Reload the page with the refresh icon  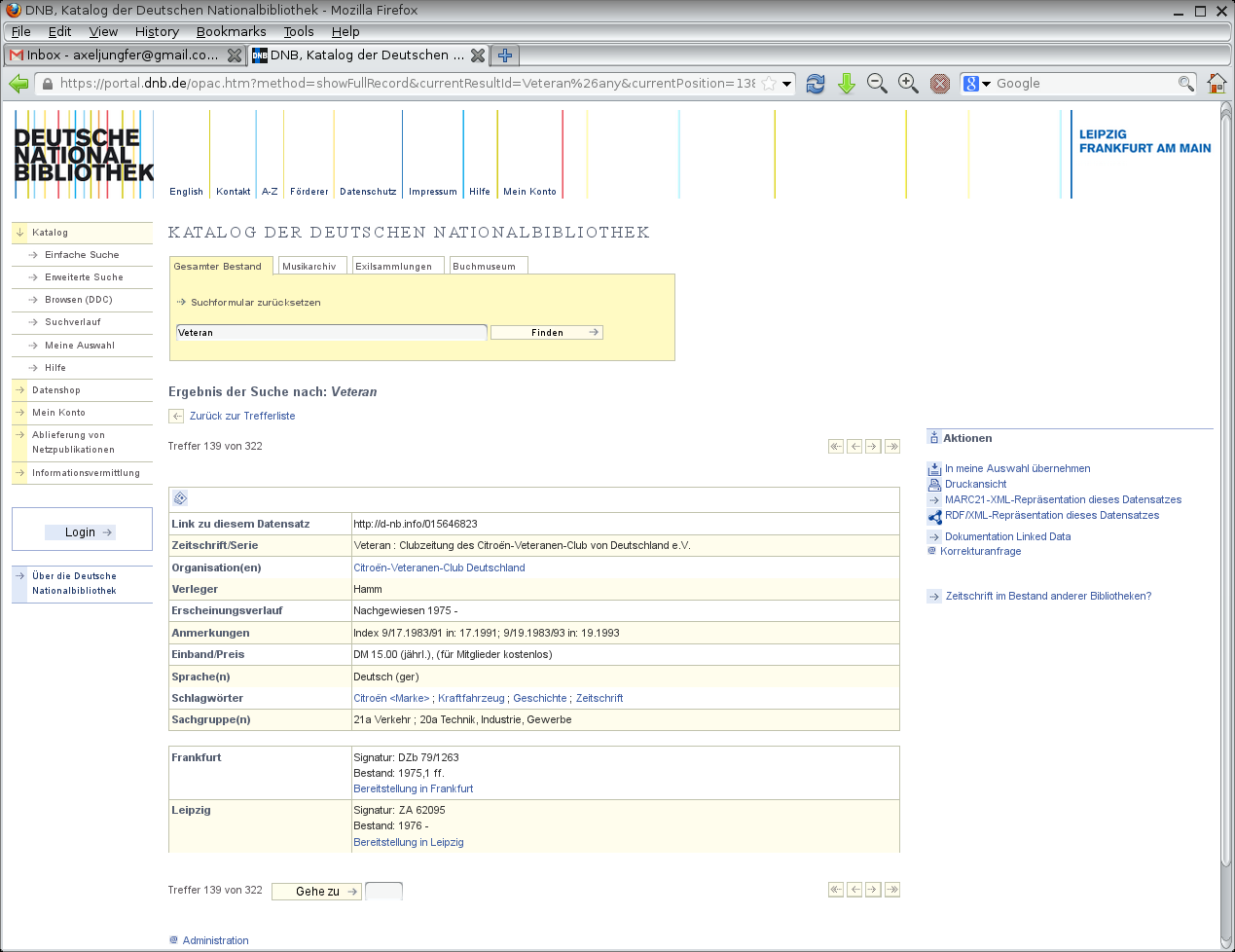point(816,84)
